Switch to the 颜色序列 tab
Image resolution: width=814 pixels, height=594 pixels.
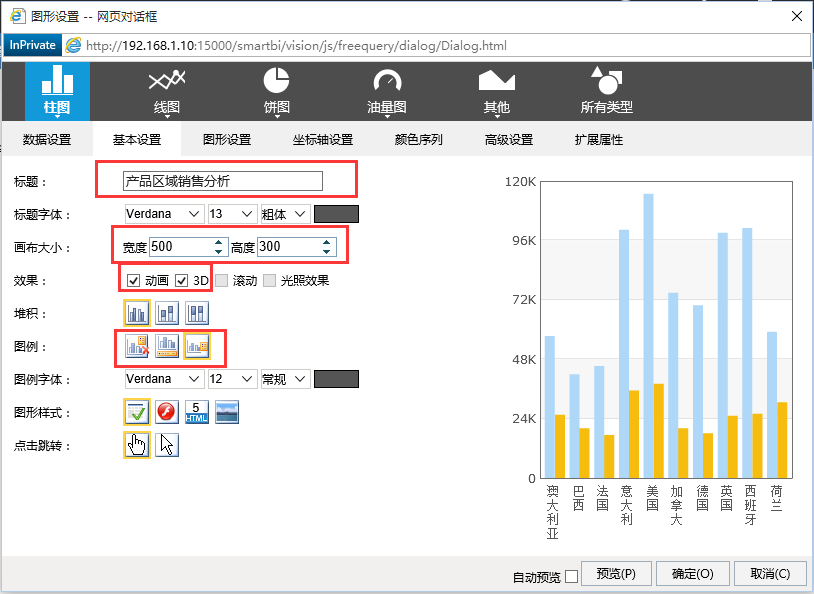click(x=418, y=139)
